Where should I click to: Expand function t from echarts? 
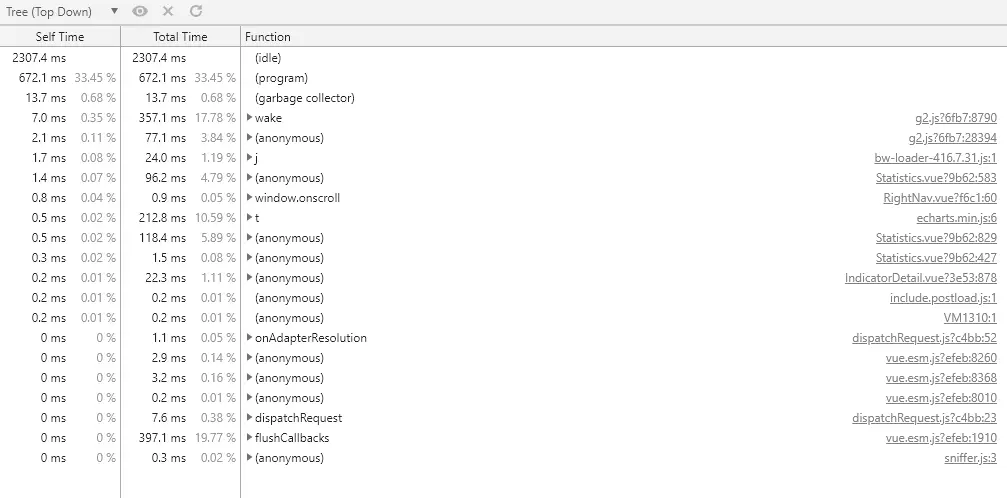pyautogui.click(x=250, y=218)
